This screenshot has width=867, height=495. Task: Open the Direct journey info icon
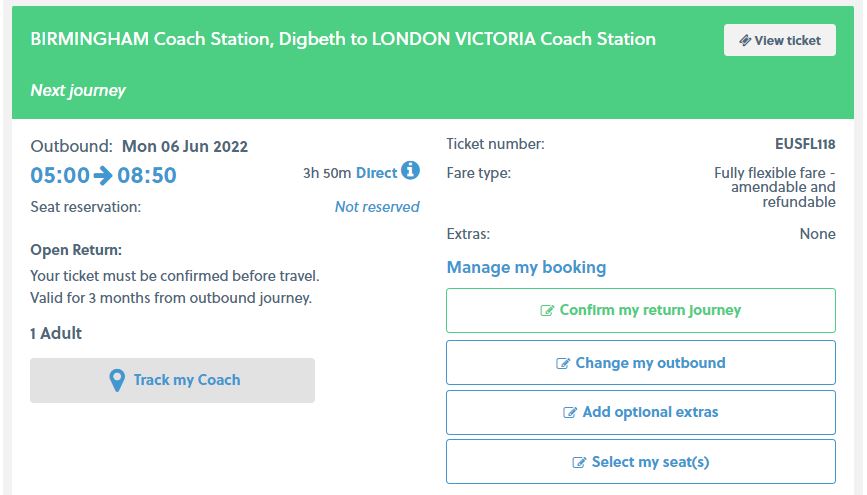click(410, 170)
